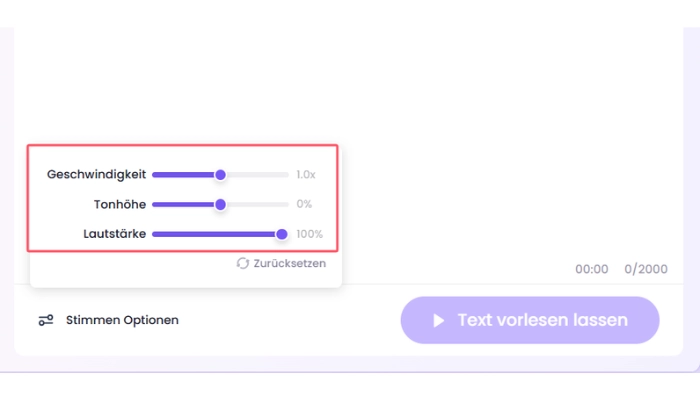Click the 1.0x speed value

tap(306, 175)
